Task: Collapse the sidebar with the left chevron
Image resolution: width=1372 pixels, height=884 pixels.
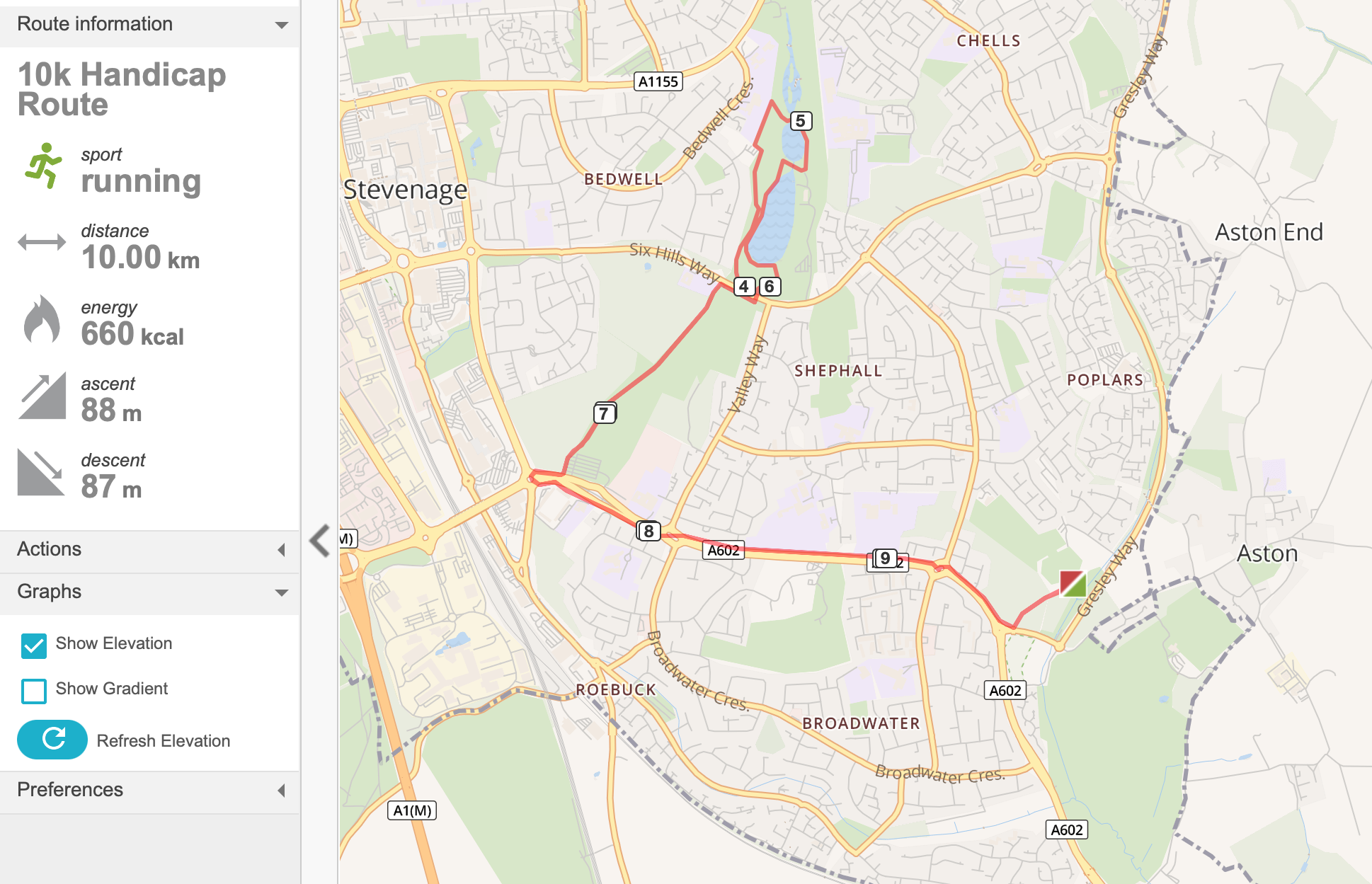Action: point(320,541)
